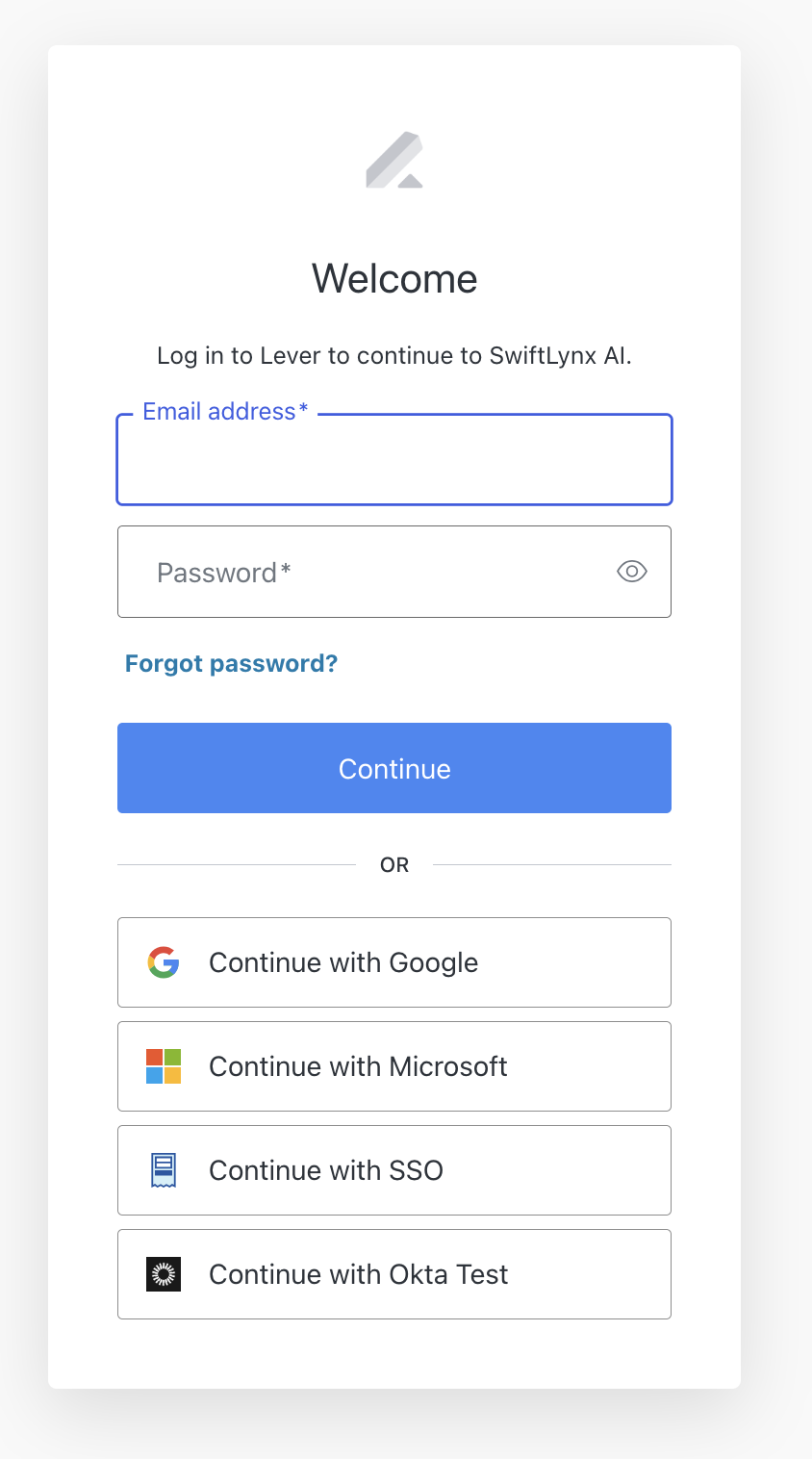Click the Microsoft four-square logo icon
The width and height of the screenshot is (812, 1459).
(164, 1065)
